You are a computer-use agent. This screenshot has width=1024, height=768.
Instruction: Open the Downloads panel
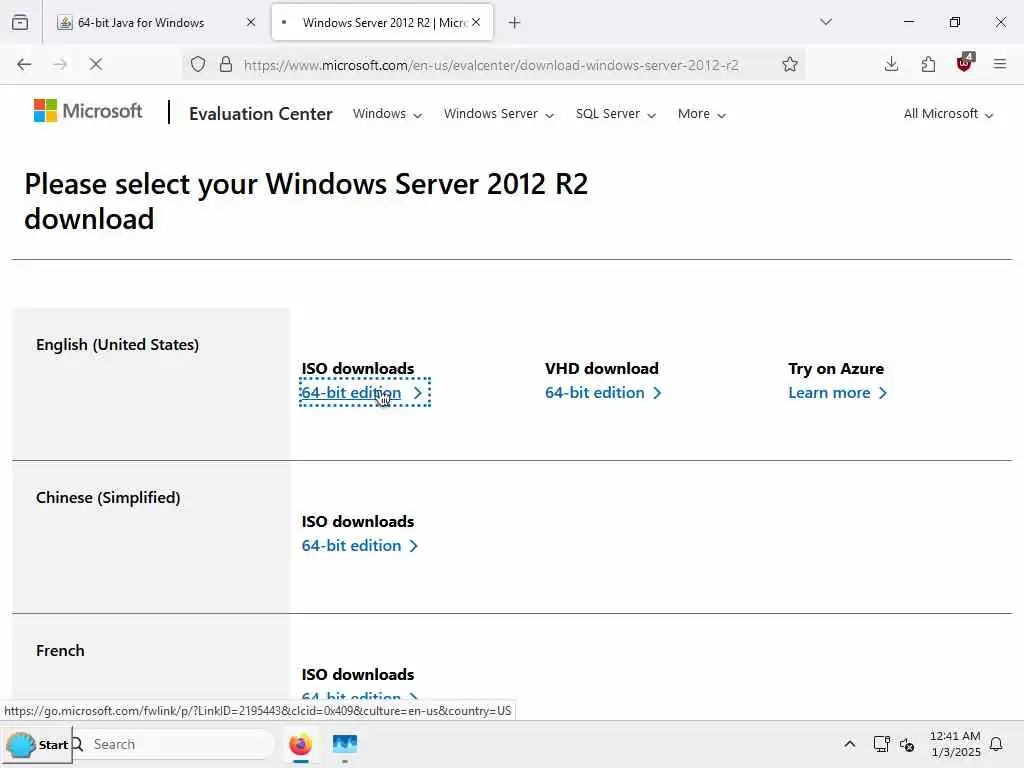pos(891,64)
